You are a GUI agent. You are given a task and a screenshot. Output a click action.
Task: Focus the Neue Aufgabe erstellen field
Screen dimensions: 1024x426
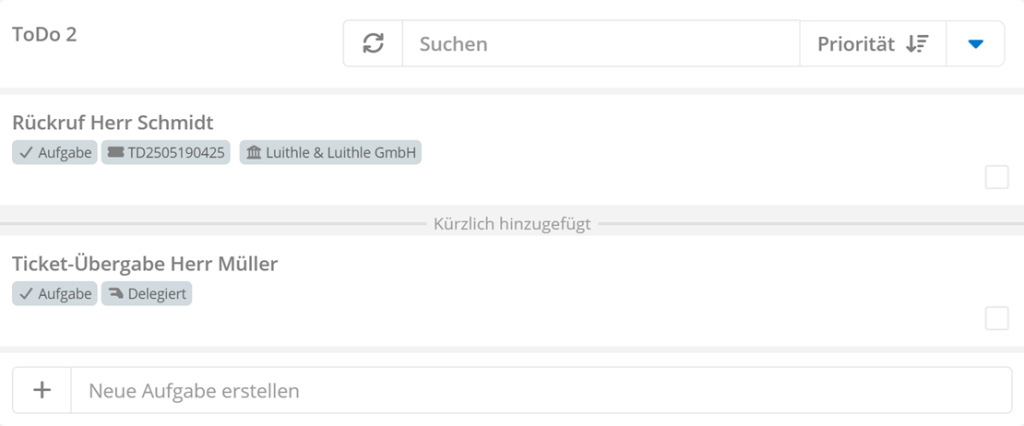tap(540, 390)
